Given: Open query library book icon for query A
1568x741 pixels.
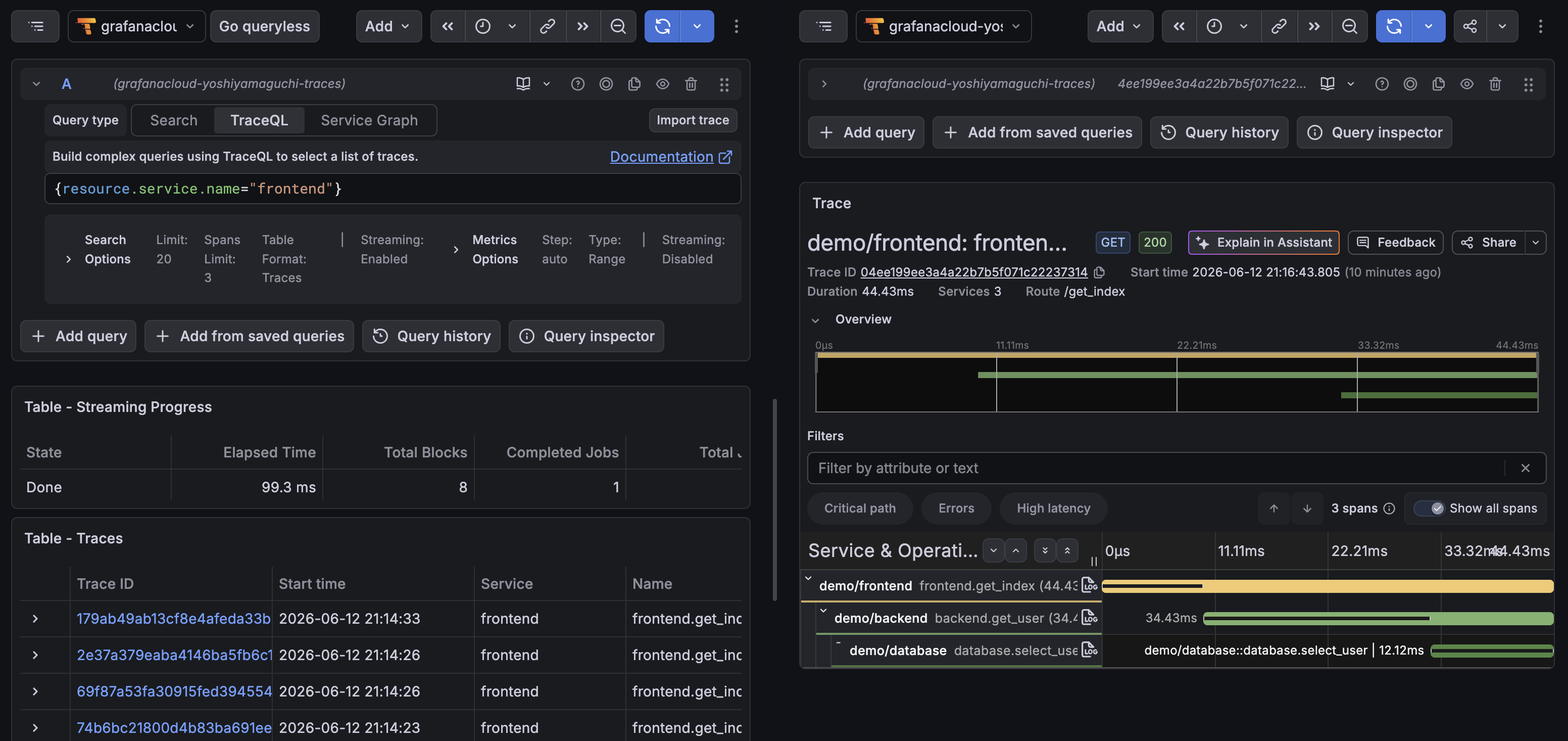Looking at the screenshot, I should (523, 84).
